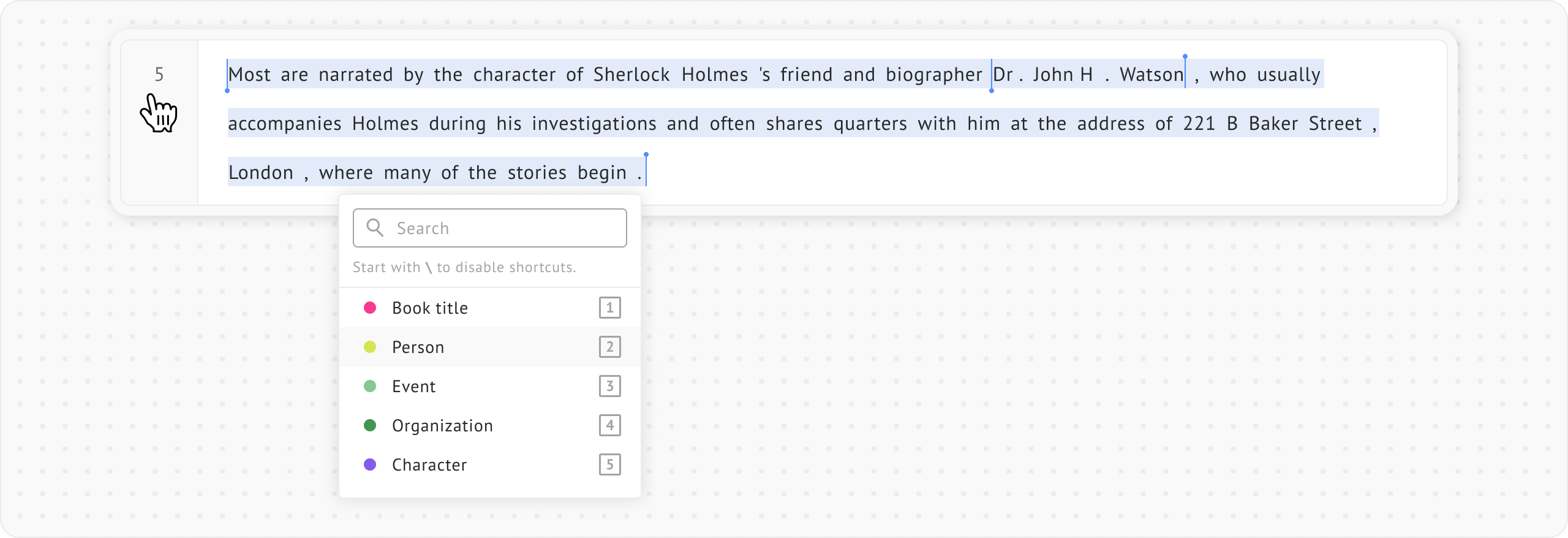Click the dark green Organization color dot

click(370, 425)
